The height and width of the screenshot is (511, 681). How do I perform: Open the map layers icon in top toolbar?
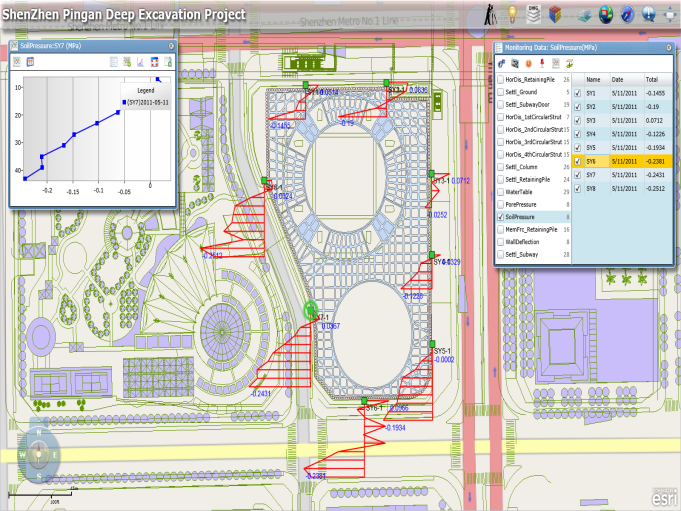click(x=584, y=16)
